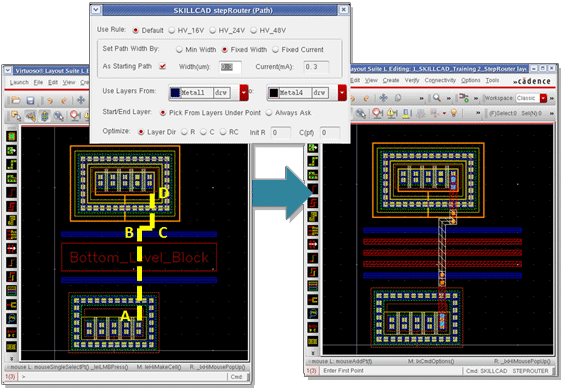Click the connectivity plug icon with green dot

[463, 98]
